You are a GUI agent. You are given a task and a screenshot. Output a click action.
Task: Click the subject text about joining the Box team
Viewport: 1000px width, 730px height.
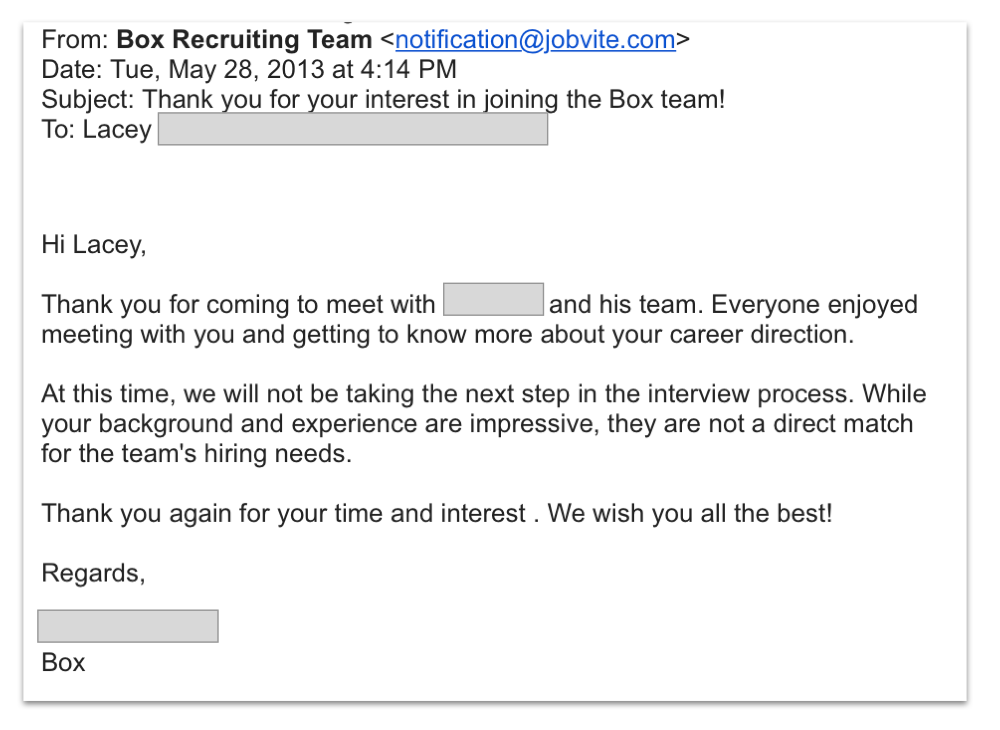[x=435, y=100]
